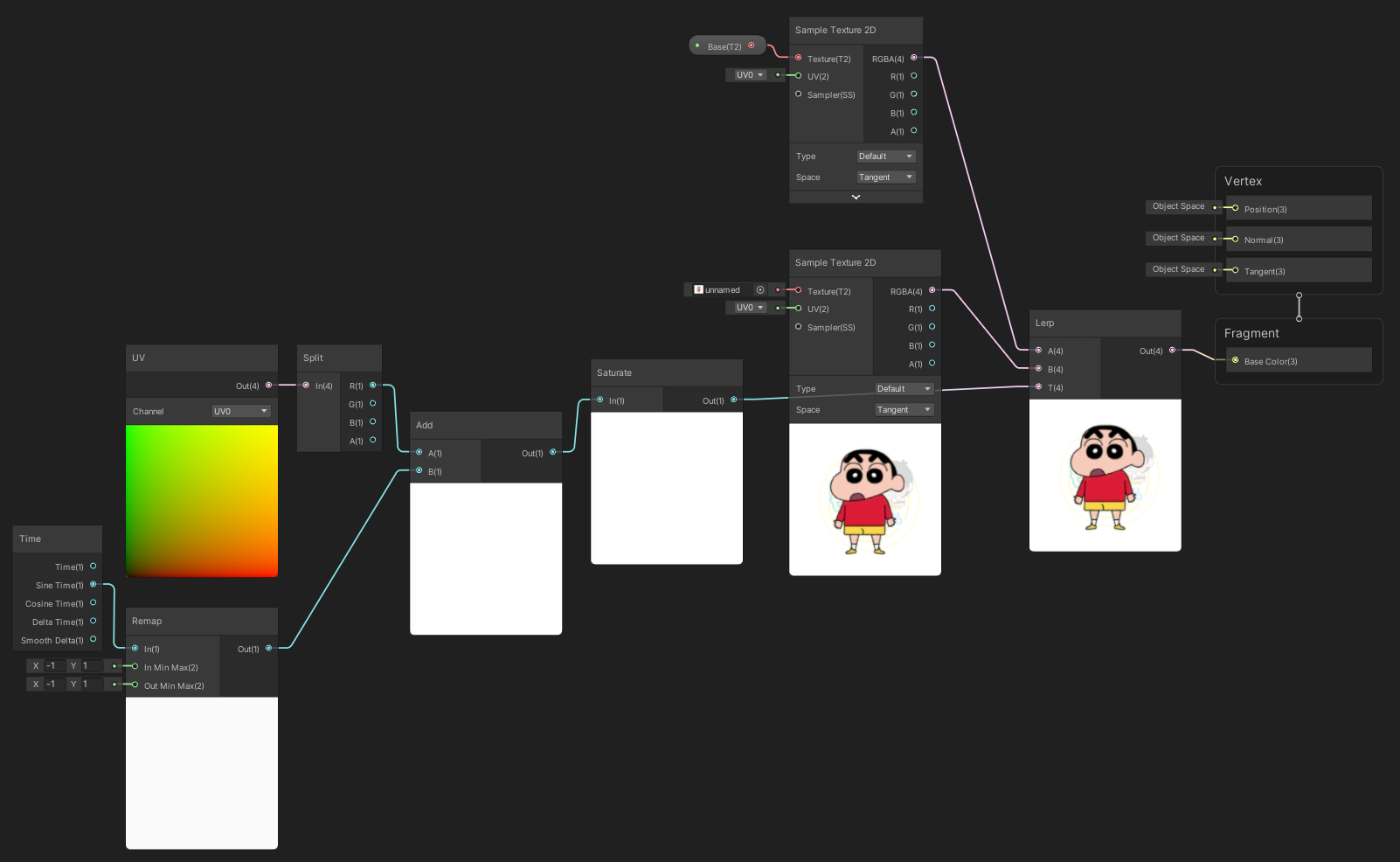1400x862 pixels.
Task: Click the Saturate node In(1) input port
Action: 600,400
